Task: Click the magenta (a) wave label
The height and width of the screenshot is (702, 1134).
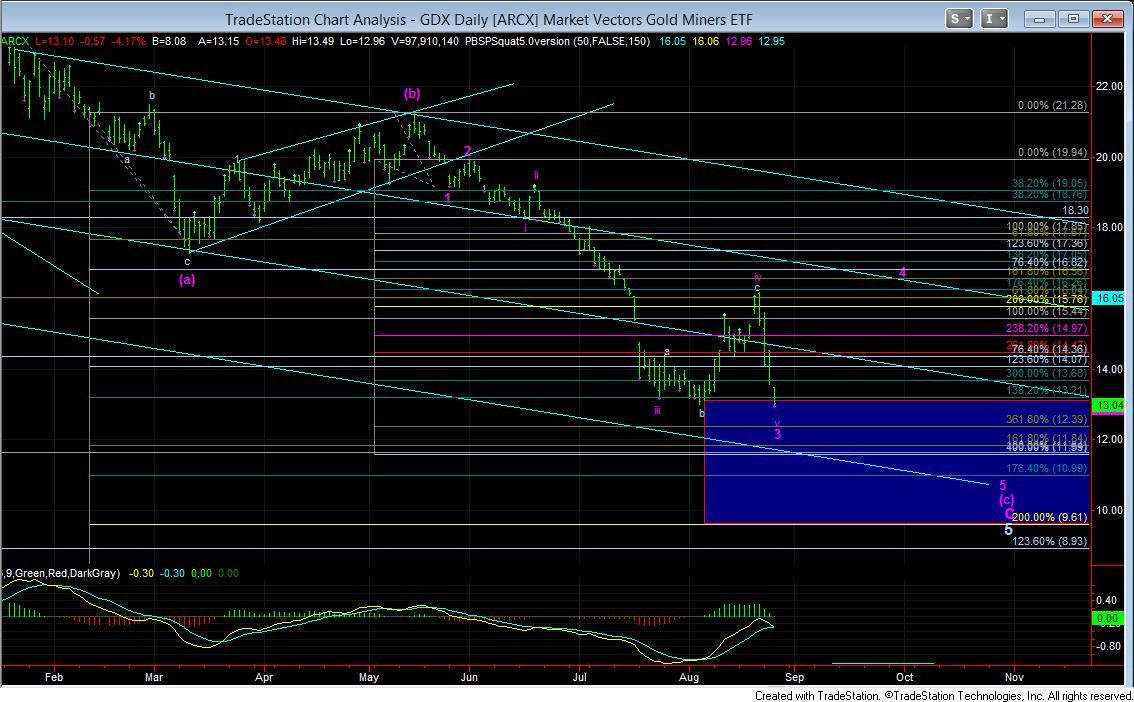Action: (187, 279)
